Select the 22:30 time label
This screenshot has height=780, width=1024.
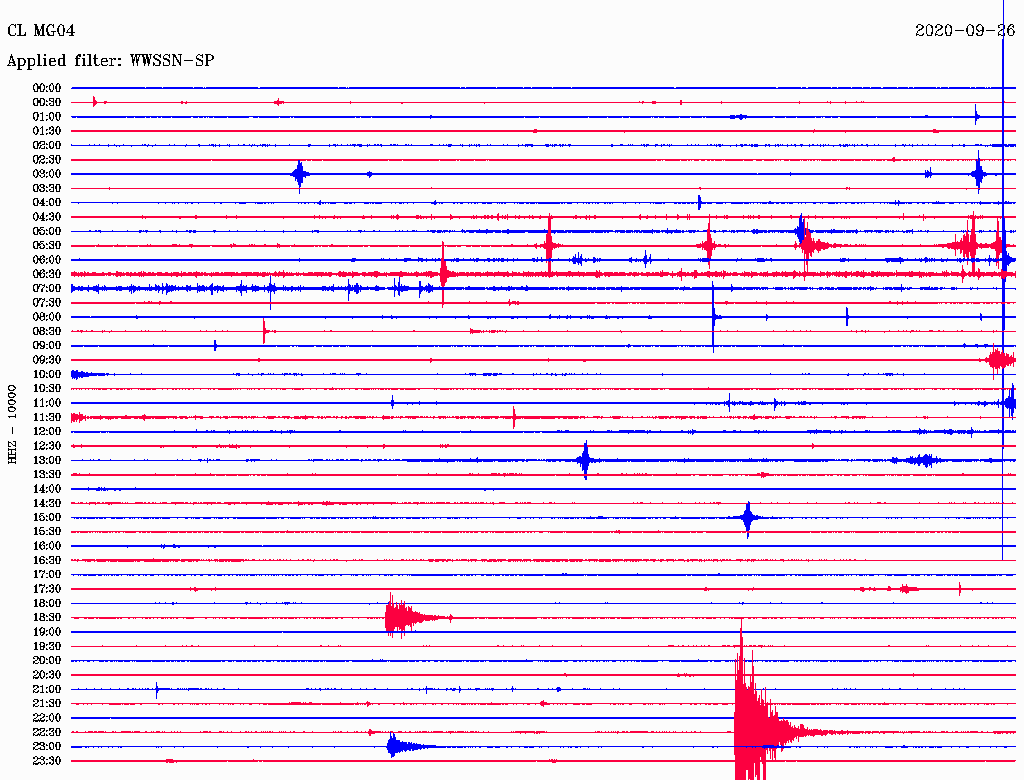point(47,732)
